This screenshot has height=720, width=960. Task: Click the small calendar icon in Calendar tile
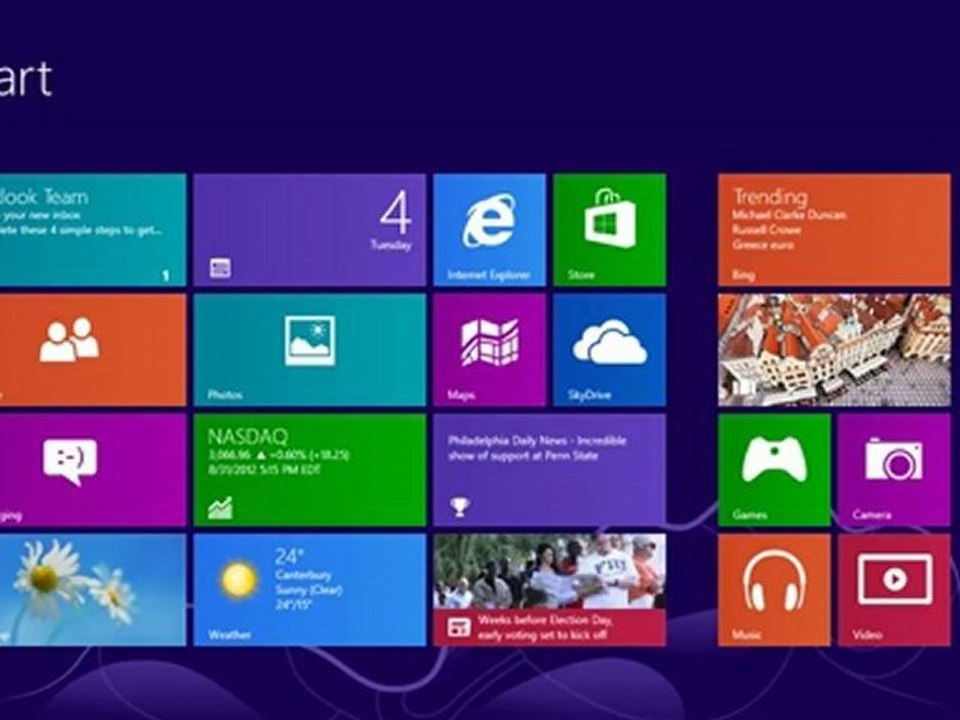(220, 268)
